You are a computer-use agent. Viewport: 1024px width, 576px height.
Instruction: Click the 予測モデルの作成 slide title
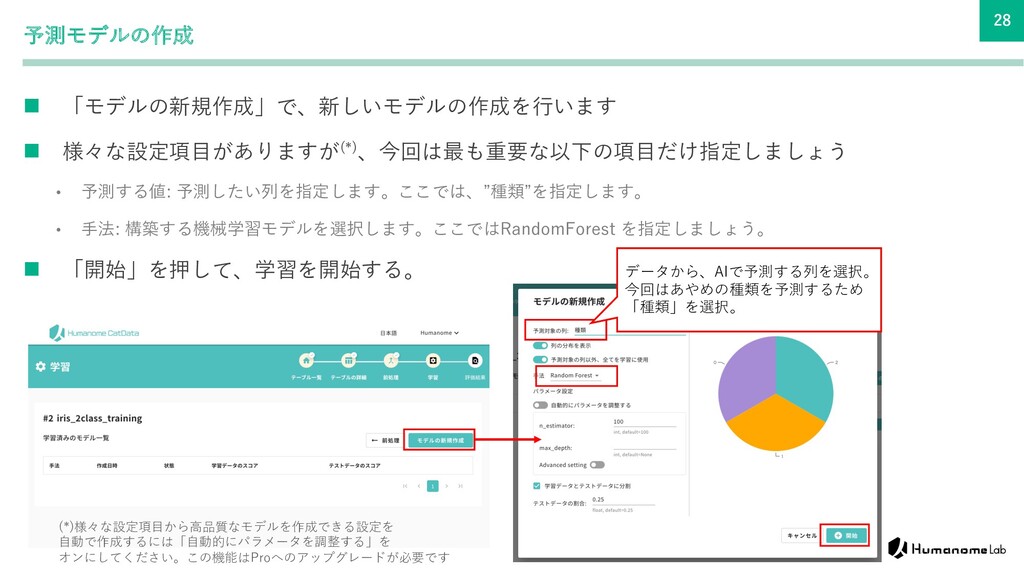109,35
